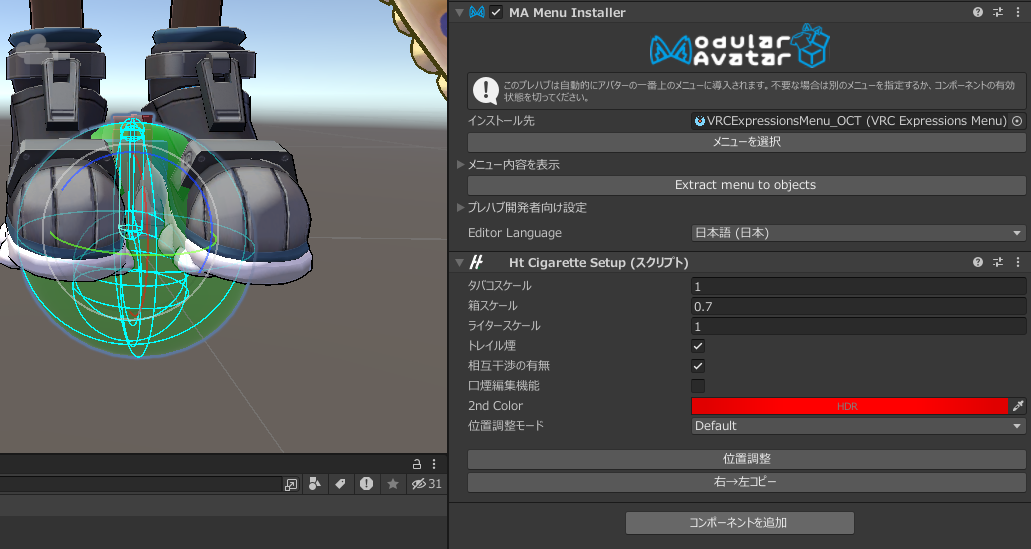Open the 位置調整モード dropdown set to Default

click(858, 426)
